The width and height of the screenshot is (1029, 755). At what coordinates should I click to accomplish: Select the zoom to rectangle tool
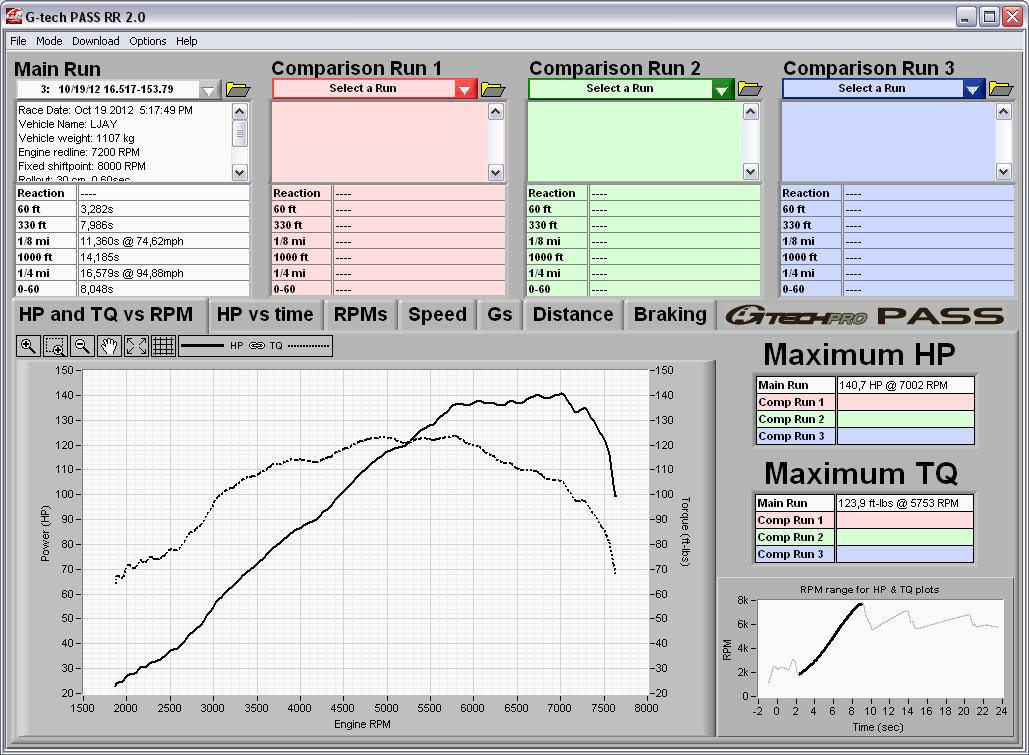[55, 346]
